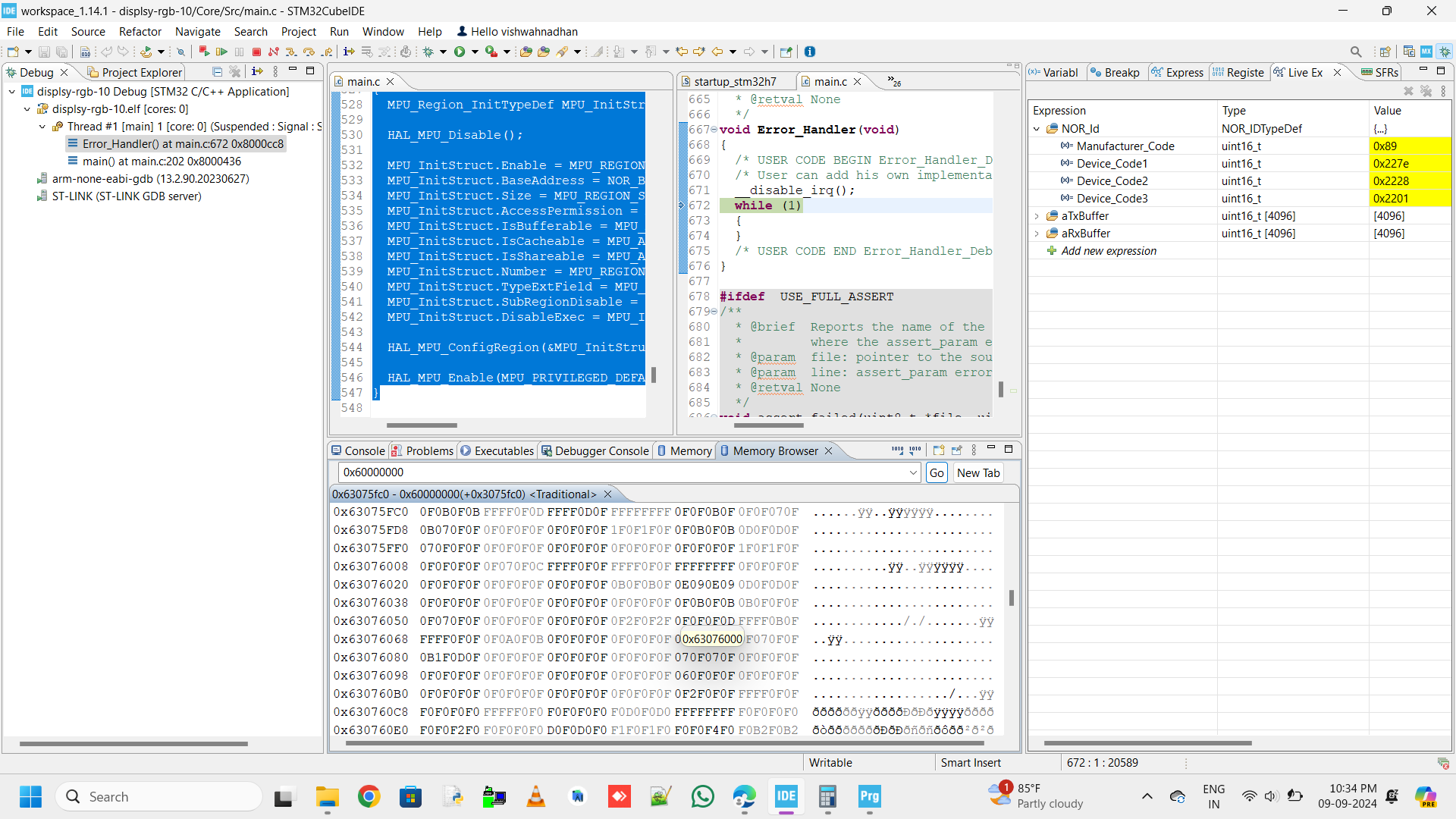Suspend the running thread

click(239, 52)
